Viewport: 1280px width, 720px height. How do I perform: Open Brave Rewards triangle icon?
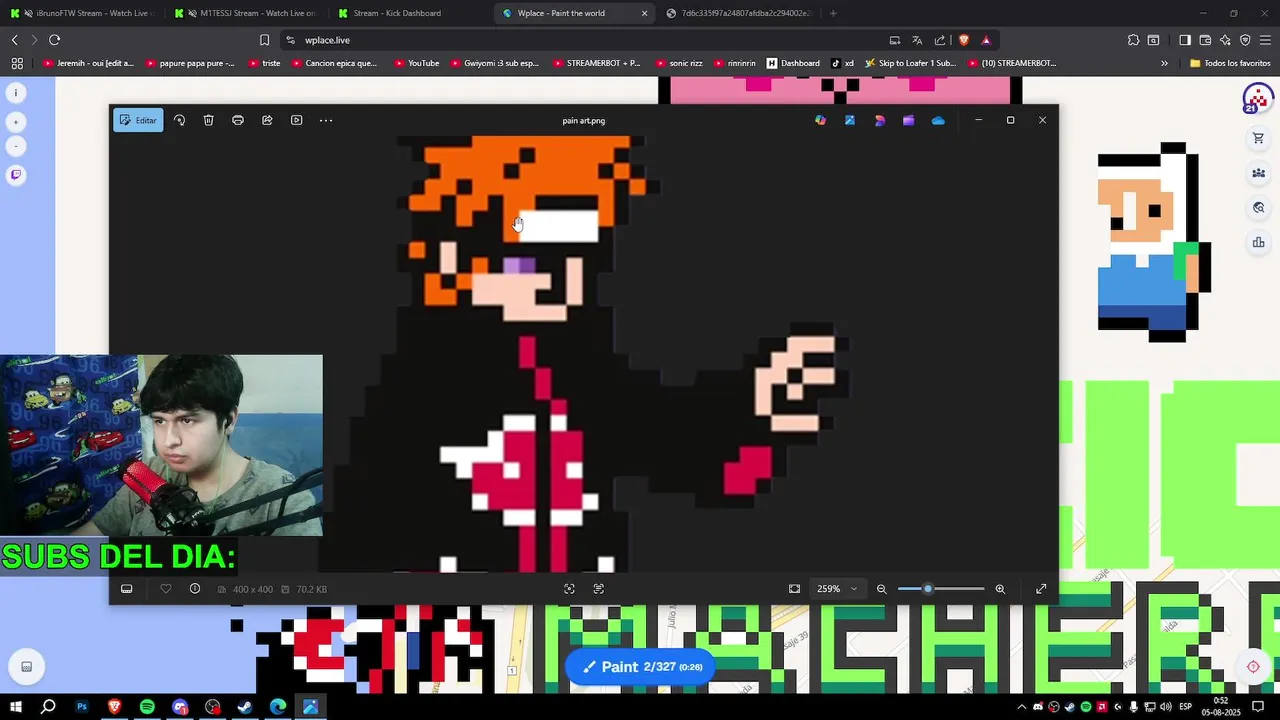click(x=986, y=40)
